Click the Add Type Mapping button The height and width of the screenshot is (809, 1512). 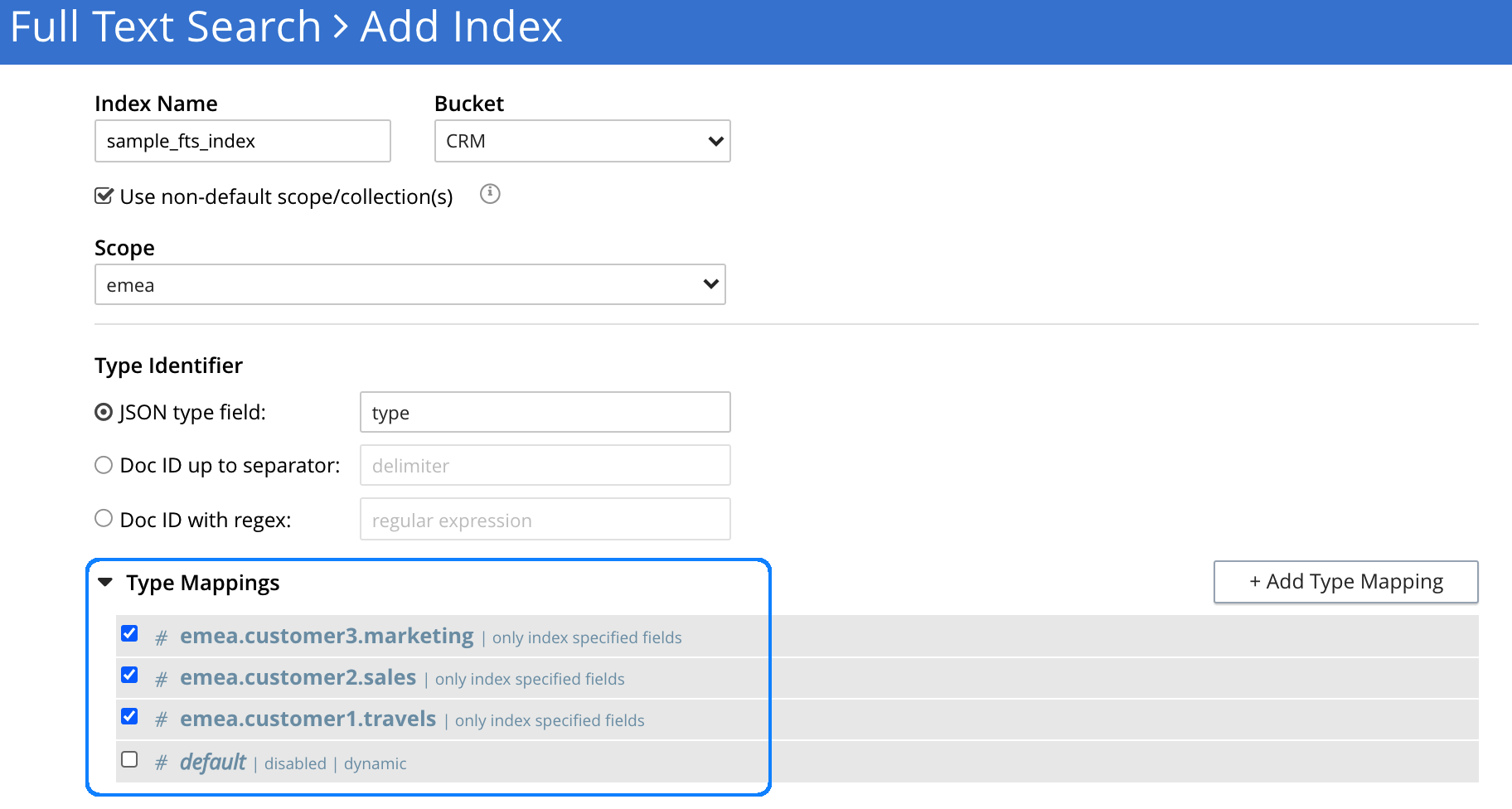point(1345,582)
